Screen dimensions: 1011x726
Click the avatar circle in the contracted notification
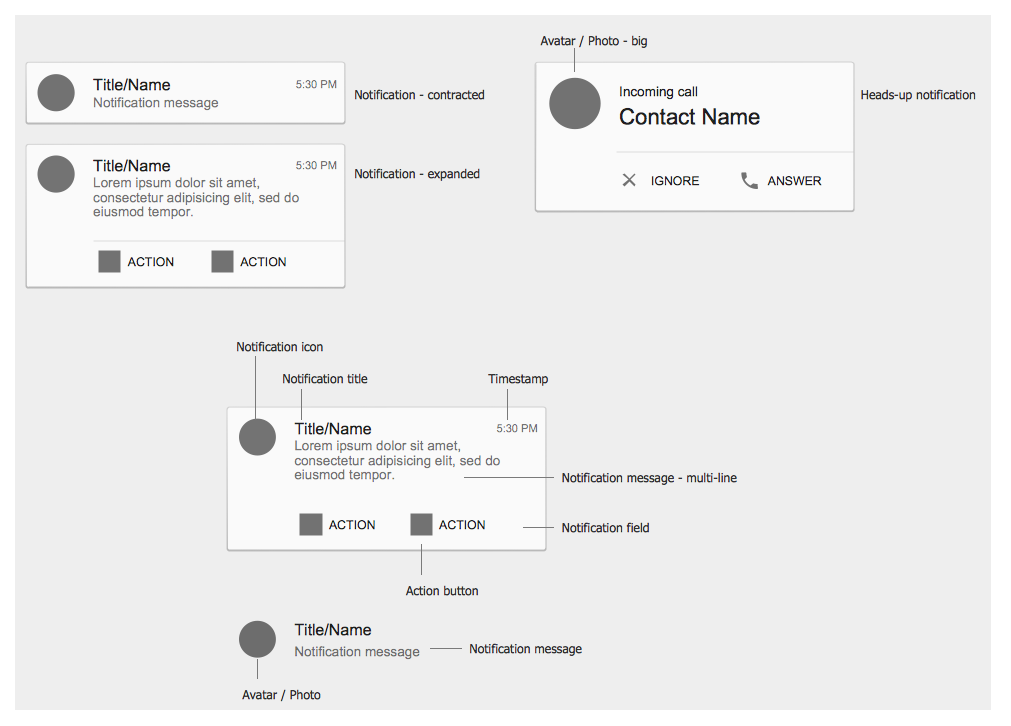(x=56, y=92)
